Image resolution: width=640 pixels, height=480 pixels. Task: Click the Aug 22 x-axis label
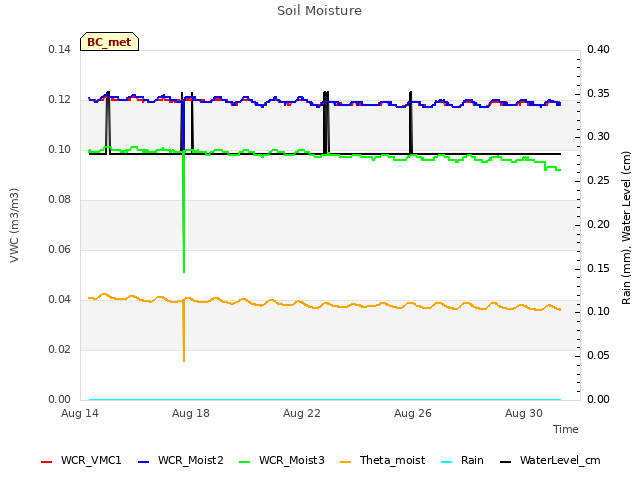[x=302, y=413]
